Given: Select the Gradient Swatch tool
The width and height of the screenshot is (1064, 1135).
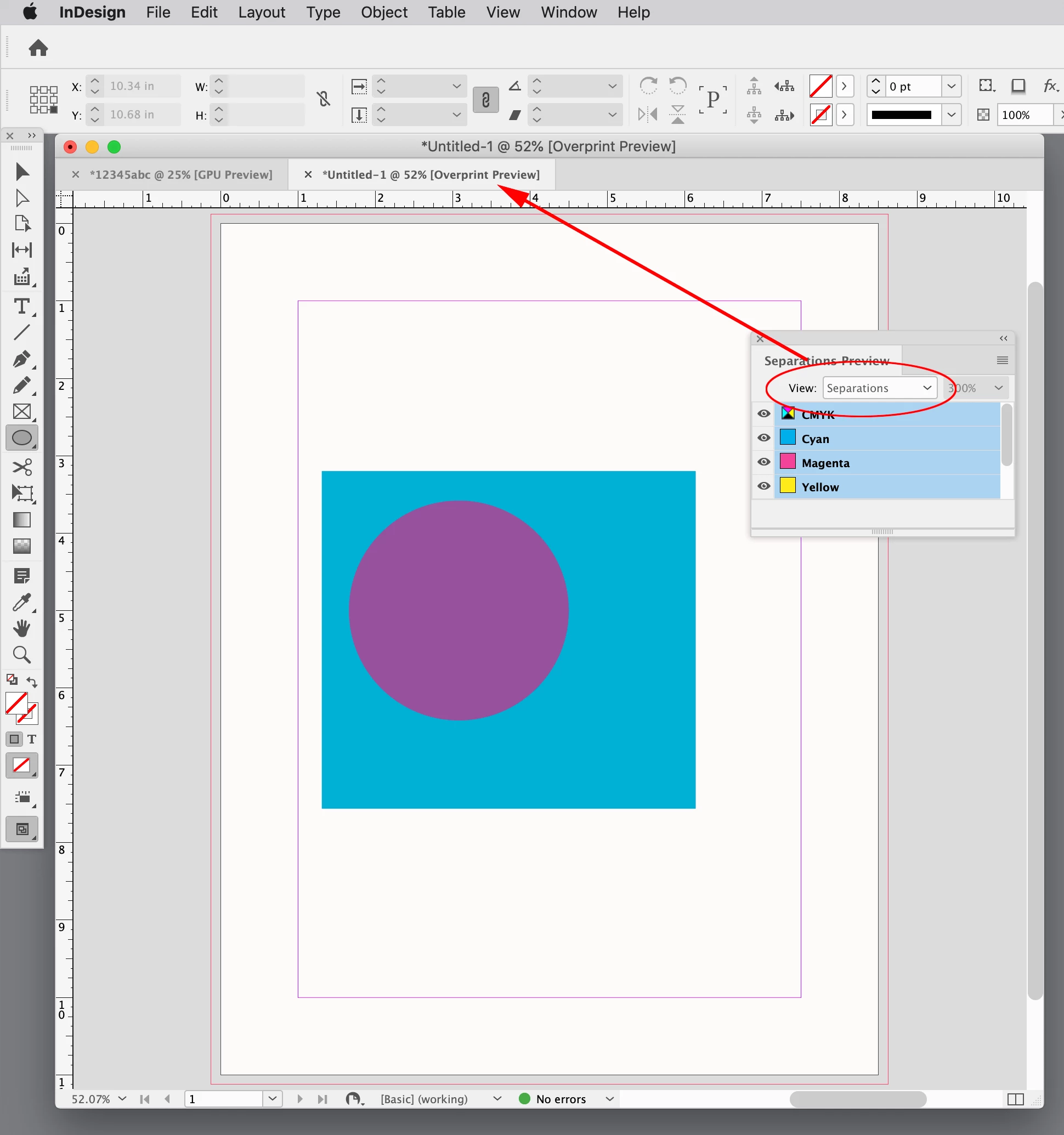Looking at the screenshot, I should coord(22,520).
